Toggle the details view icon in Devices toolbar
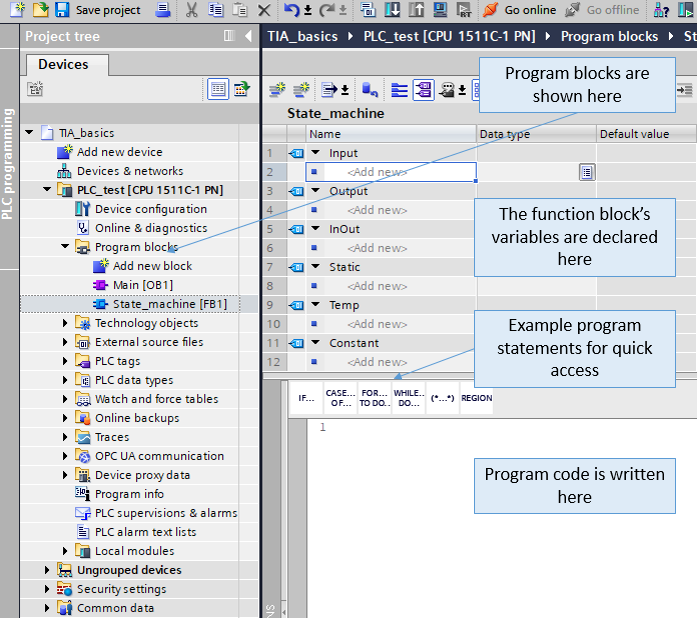 click(x=218, y=89)
